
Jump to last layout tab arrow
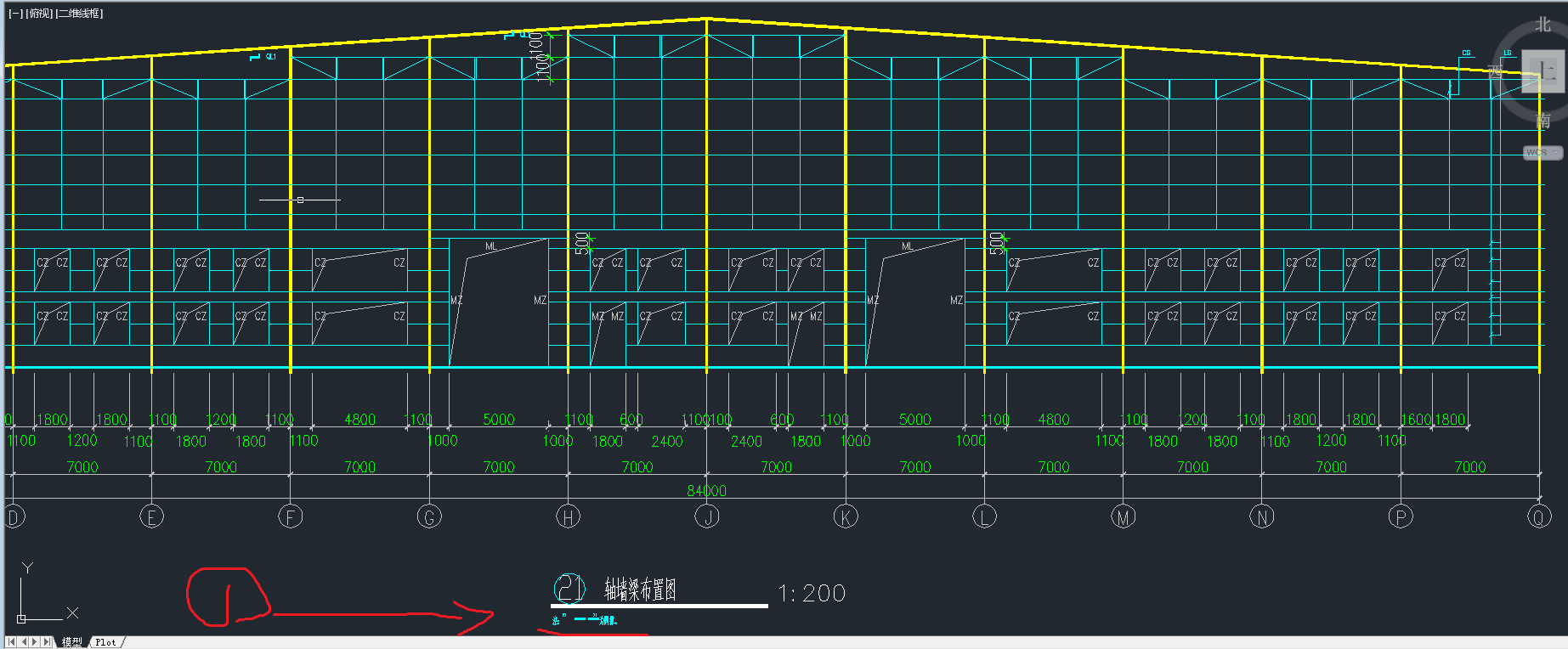coord(48,642)
